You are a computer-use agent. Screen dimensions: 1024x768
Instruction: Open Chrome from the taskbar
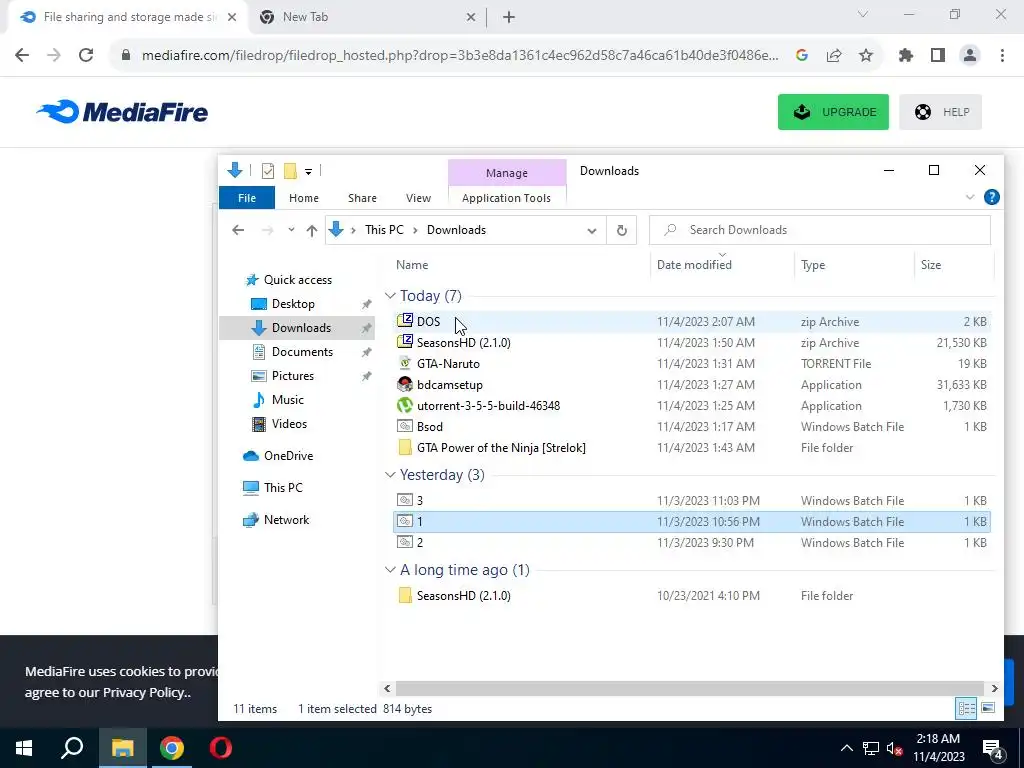[x=172, y=748]
